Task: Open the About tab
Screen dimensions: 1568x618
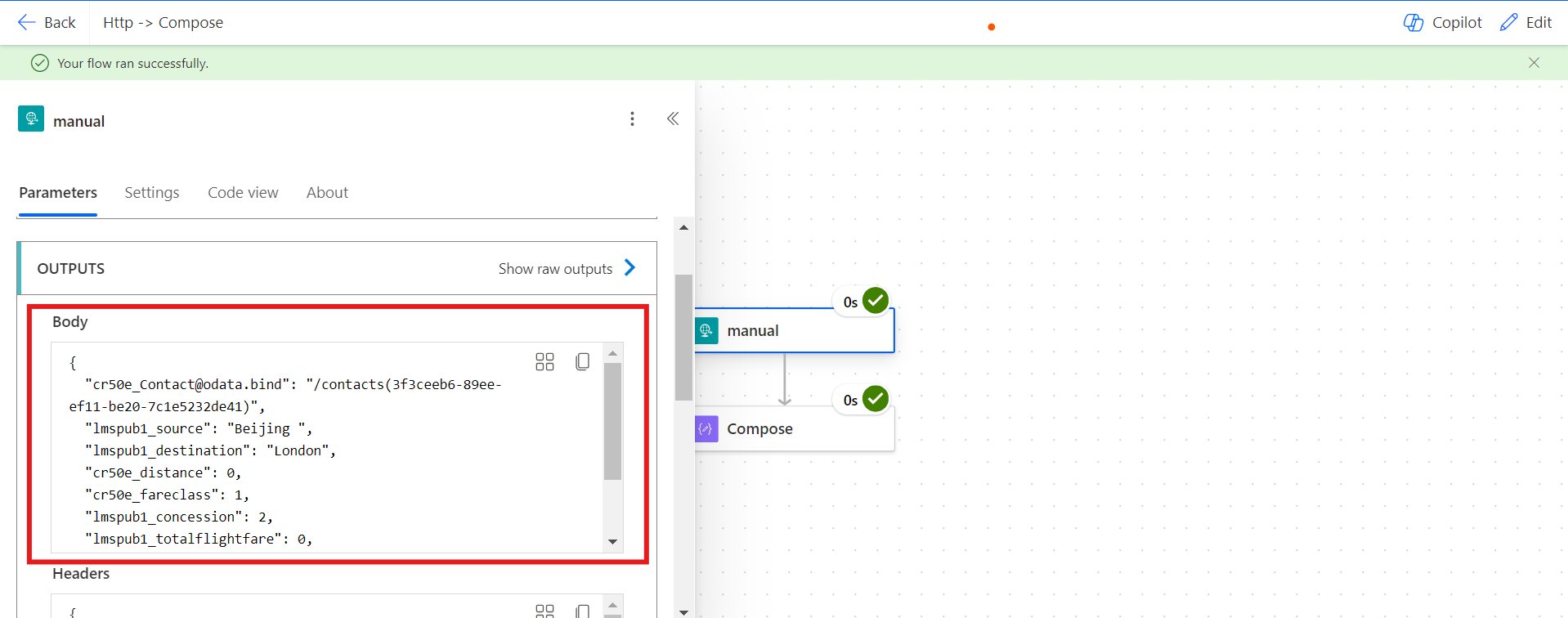Action: click(x=327, y=193)
